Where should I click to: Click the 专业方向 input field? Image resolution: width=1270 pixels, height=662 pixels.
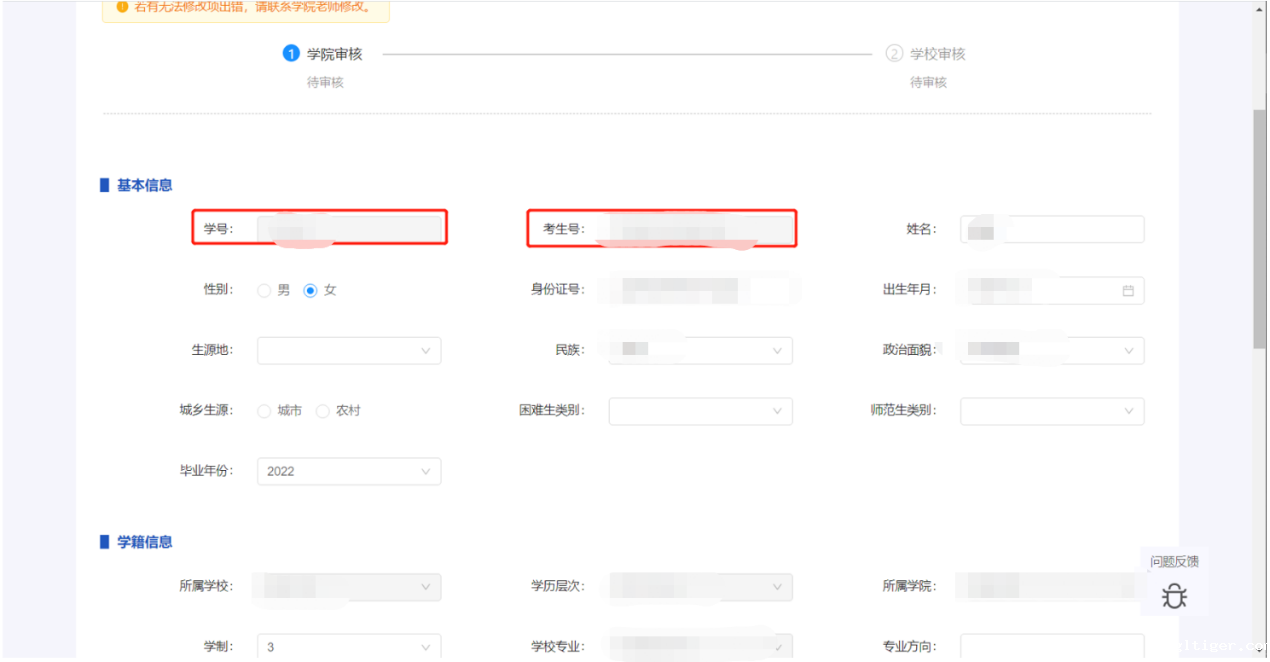click(1052, 647)
